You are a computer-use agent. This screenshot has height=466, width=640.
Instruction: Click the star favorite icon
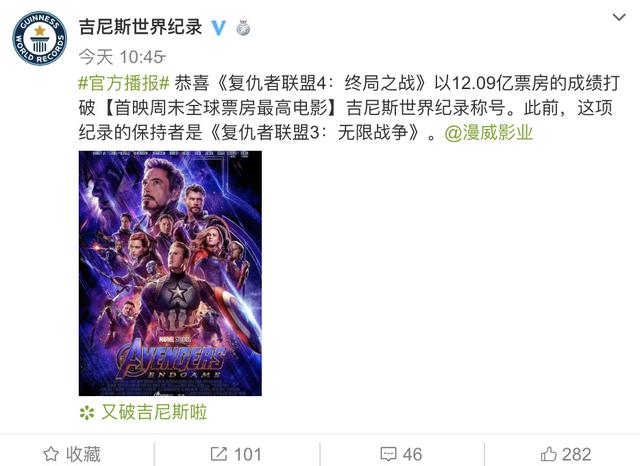coord(51,454)
